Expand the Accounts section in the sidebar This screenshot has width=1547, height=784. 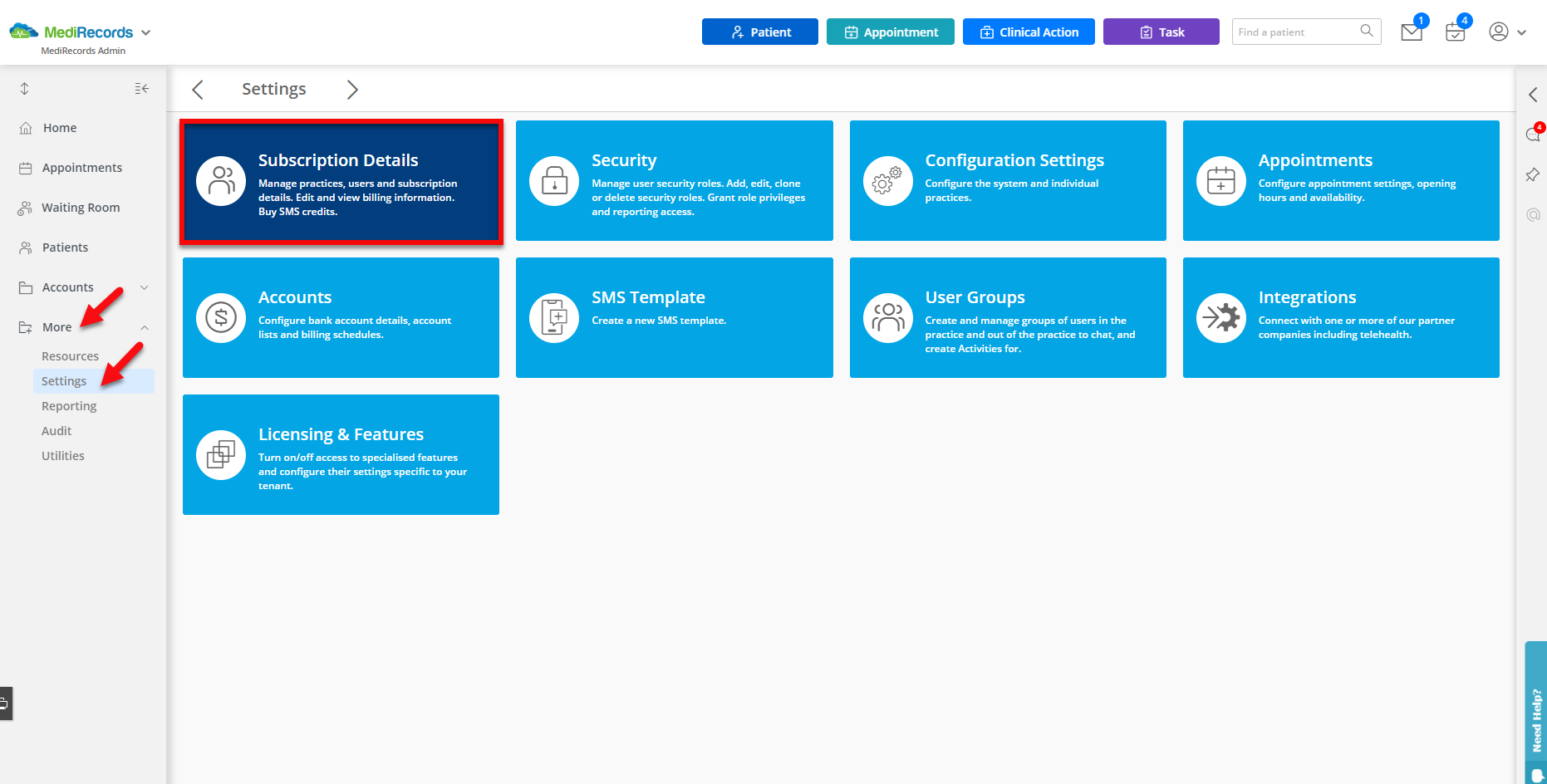pyautogui.click(x=145, y=287)
